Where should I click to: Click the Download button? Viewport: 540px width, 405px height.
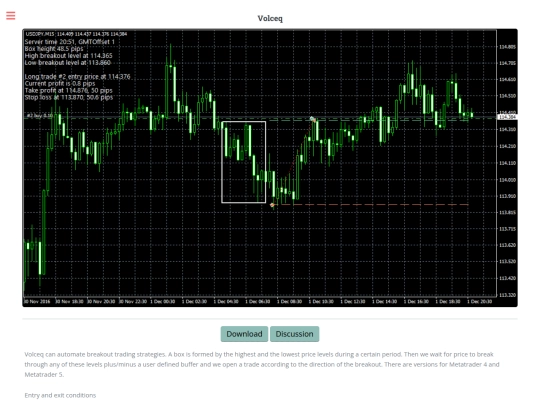point(244,334)
